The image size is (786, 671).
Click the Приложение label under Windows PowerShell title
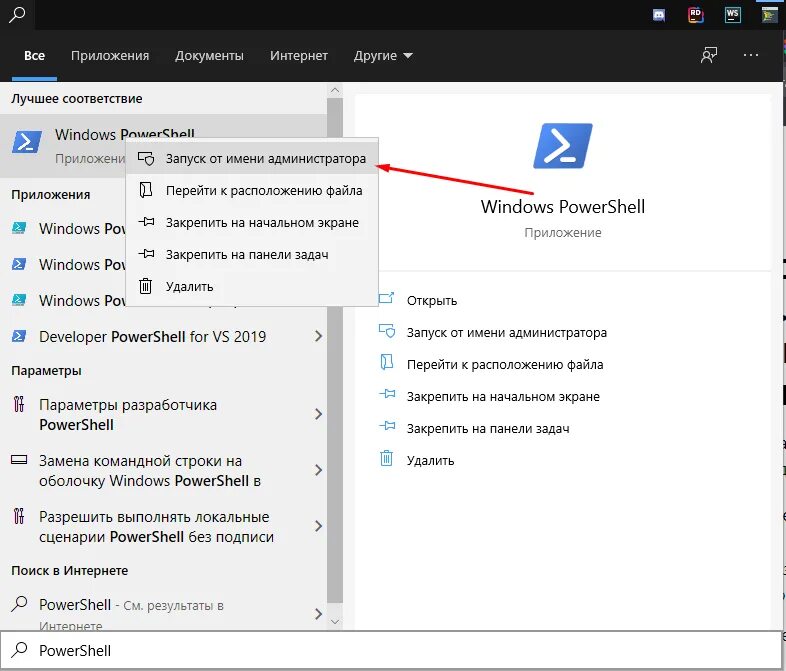click(x=562, y=233)
